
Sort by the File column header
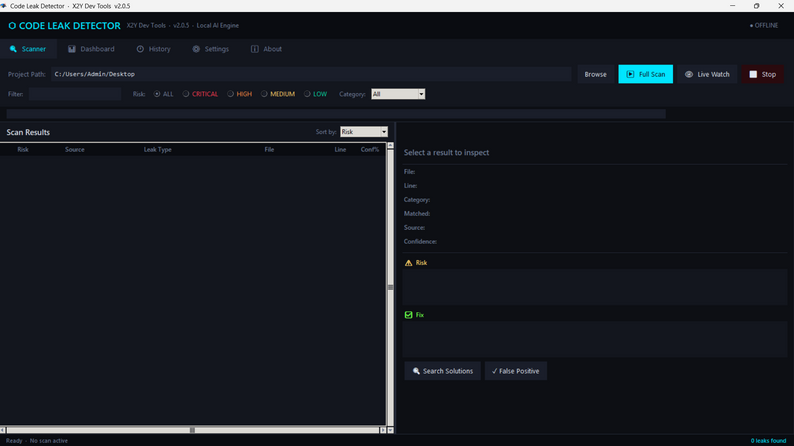(269, 149)
